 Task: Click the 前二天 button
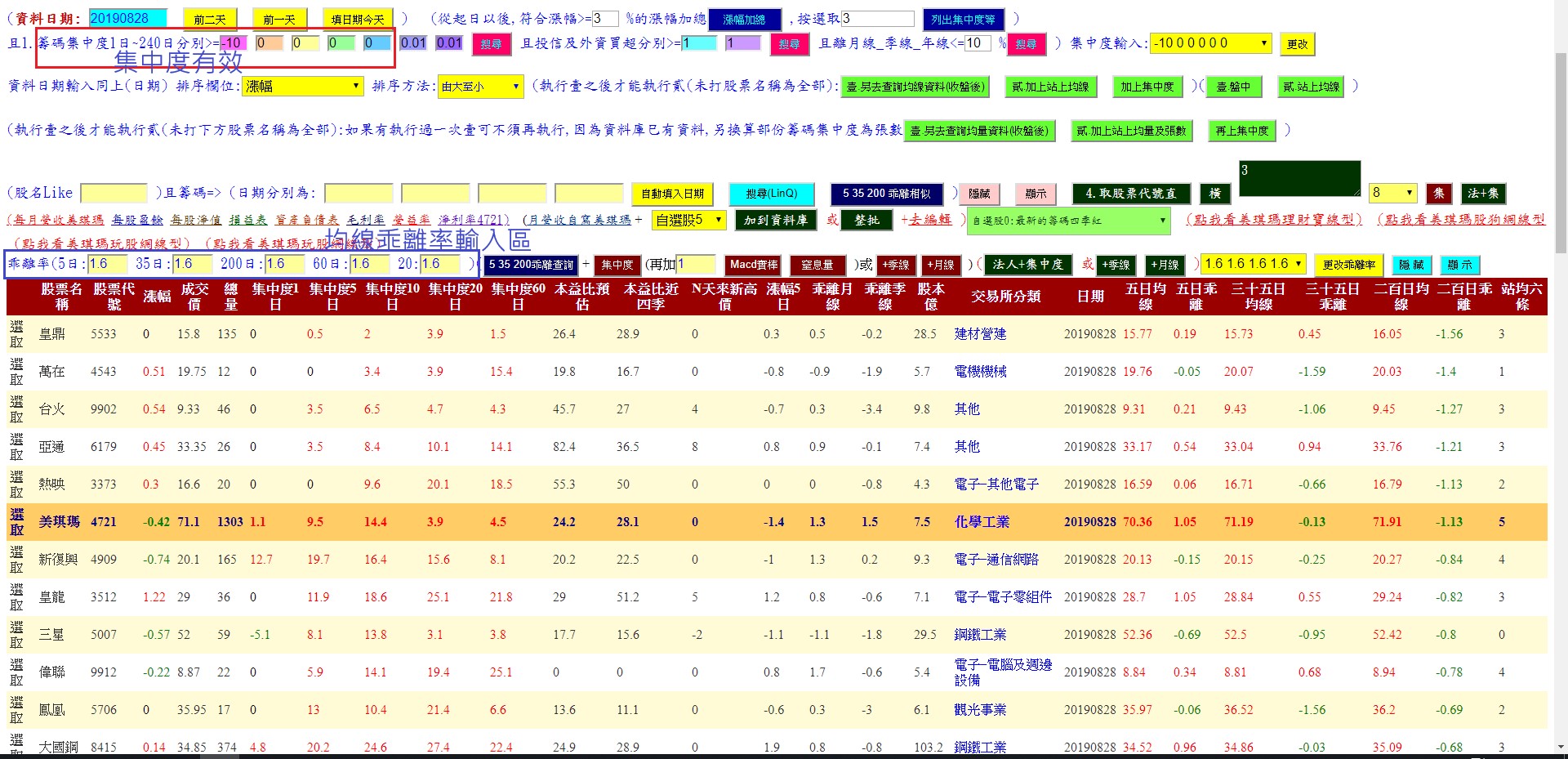210,19
